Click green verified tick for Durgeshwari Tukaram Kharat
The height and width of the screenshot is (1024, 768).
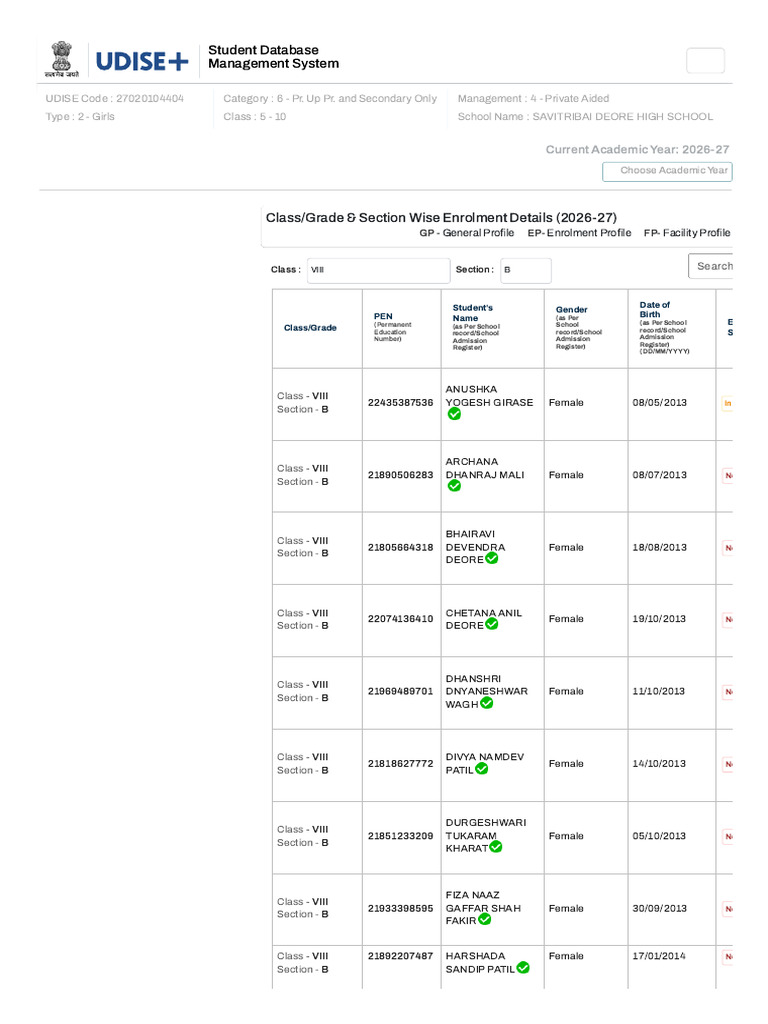496,846
